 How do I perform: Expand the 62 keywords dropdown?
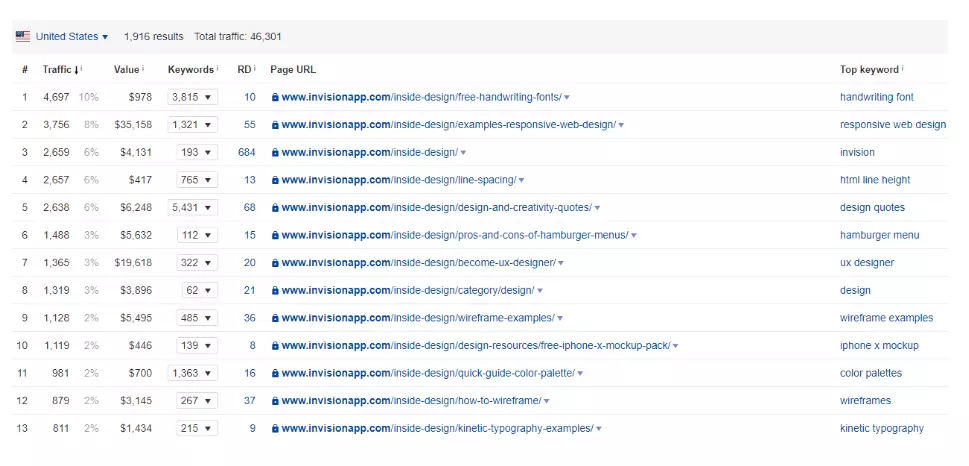click(199, 290)
